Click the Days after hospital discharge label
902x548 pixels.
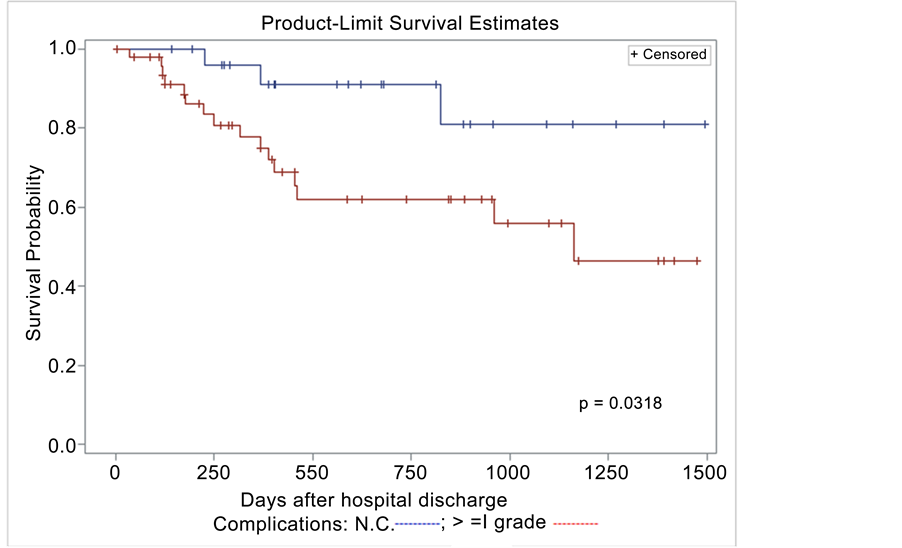coord(374,498)
